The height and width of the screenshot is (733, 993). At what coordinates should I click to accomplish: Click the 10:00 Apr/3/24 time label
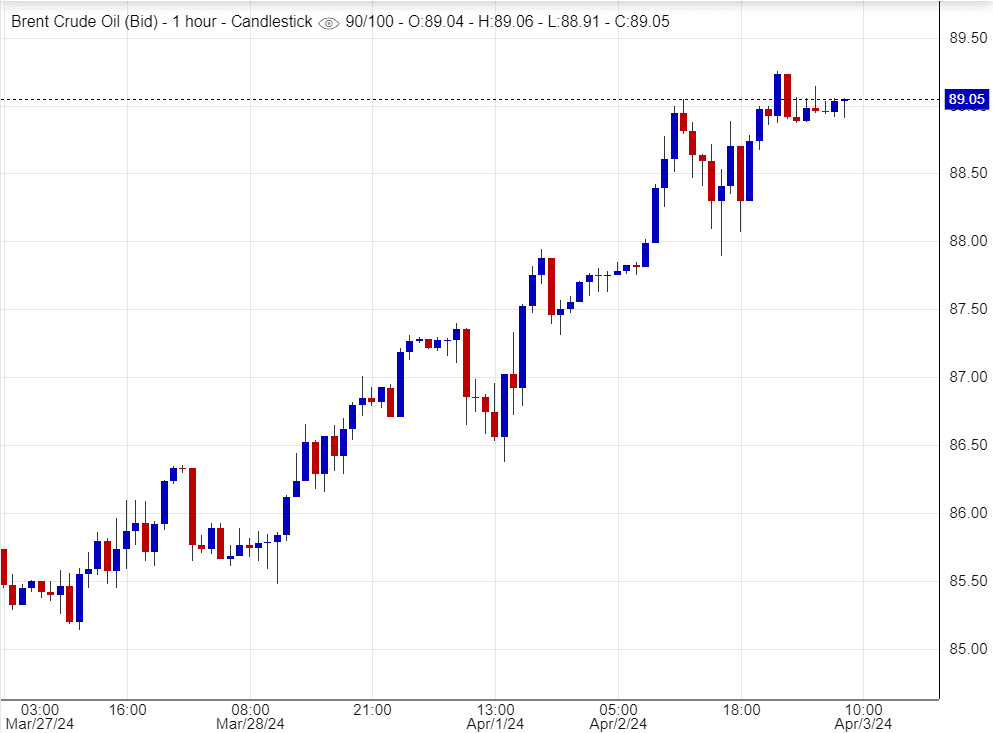[863, 717]
